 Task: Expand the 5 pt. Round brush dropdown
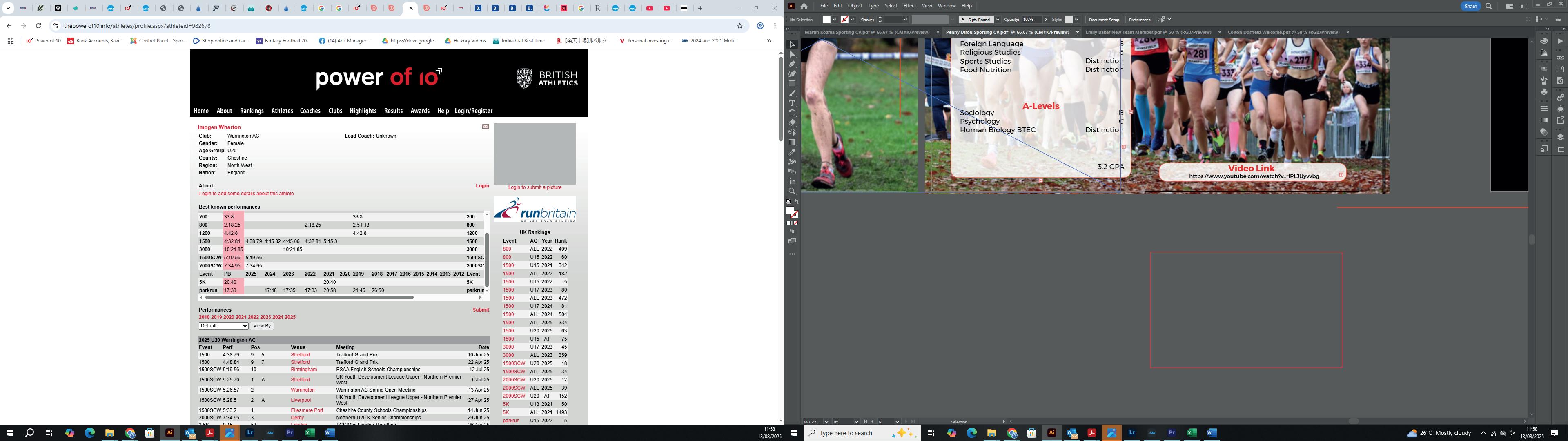[997, 20]
